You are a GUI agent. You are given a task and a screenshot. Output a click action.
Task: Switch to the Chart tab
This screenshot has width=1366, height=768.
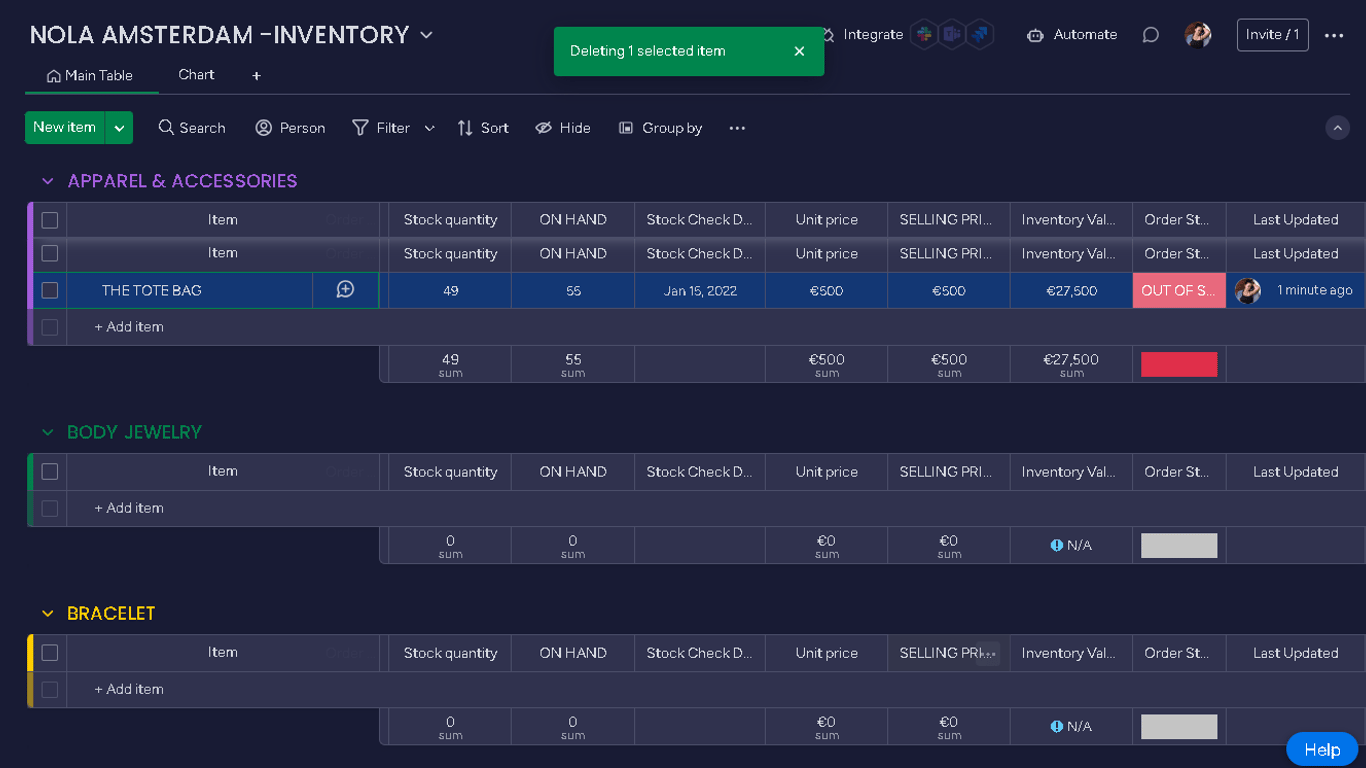pos(196,75)
